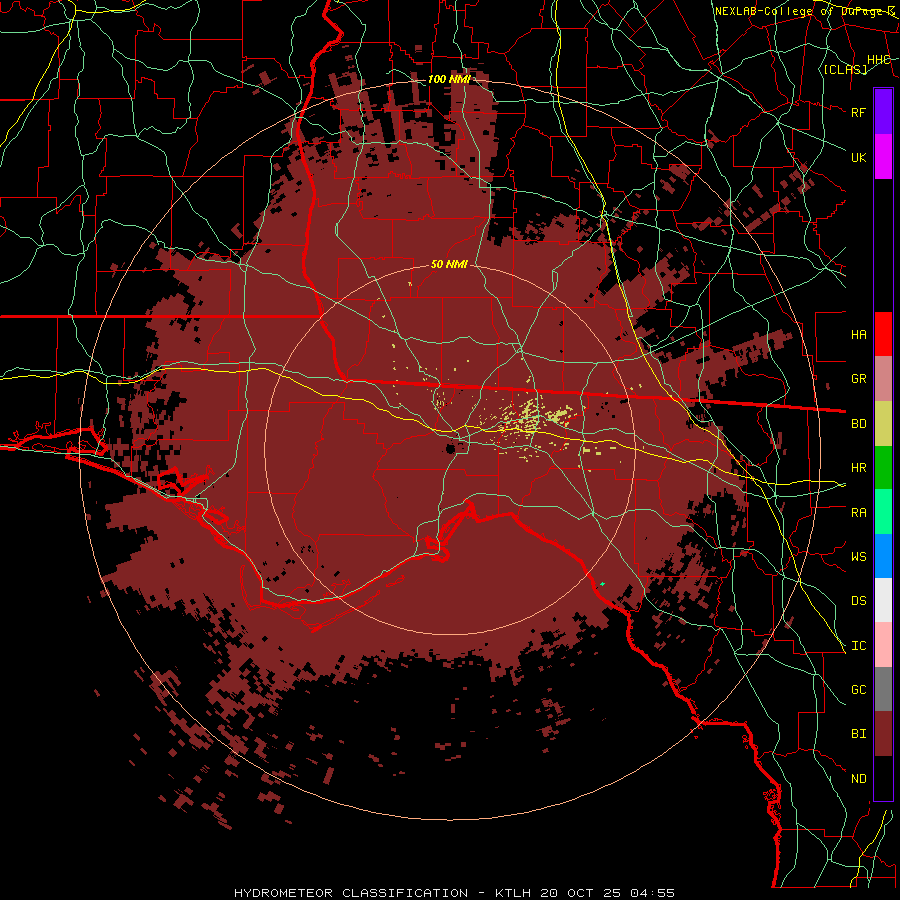Click the 50 NMI range ring label
900x900 pixels.
click(x=449, y=265)
